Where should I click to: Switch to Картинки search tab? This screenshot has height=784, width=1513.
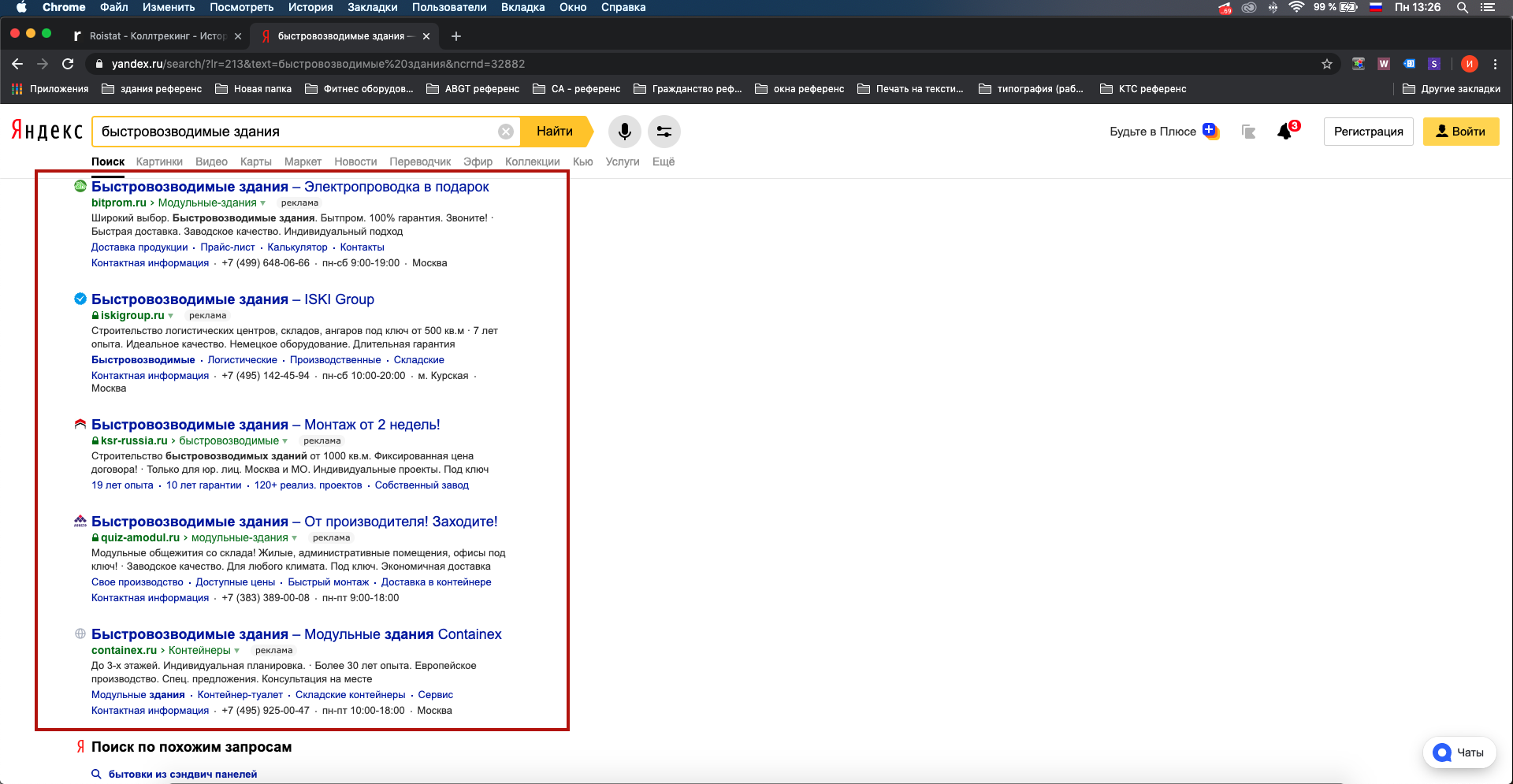pyautogui.click(x=159, y=162)
